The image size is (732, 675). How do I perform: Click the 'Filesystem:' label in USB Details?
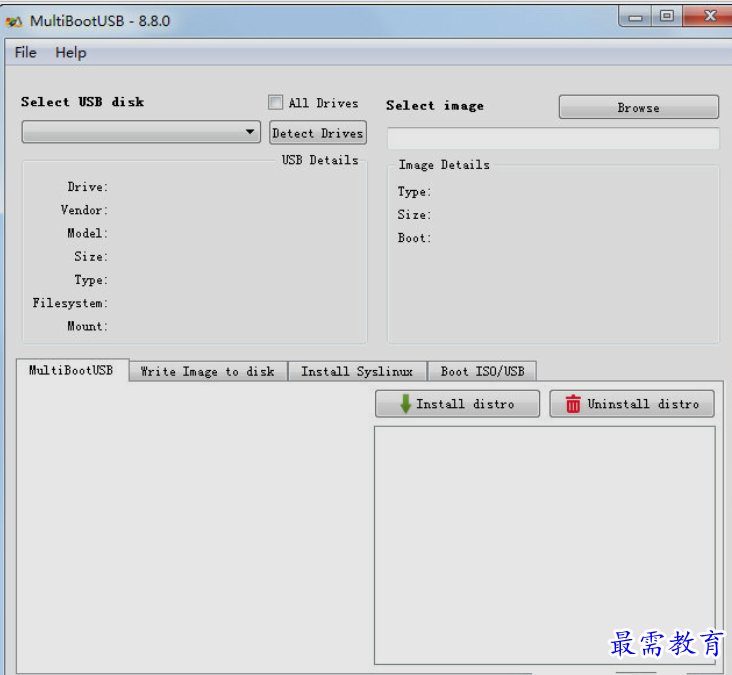(x=70, y=303)
